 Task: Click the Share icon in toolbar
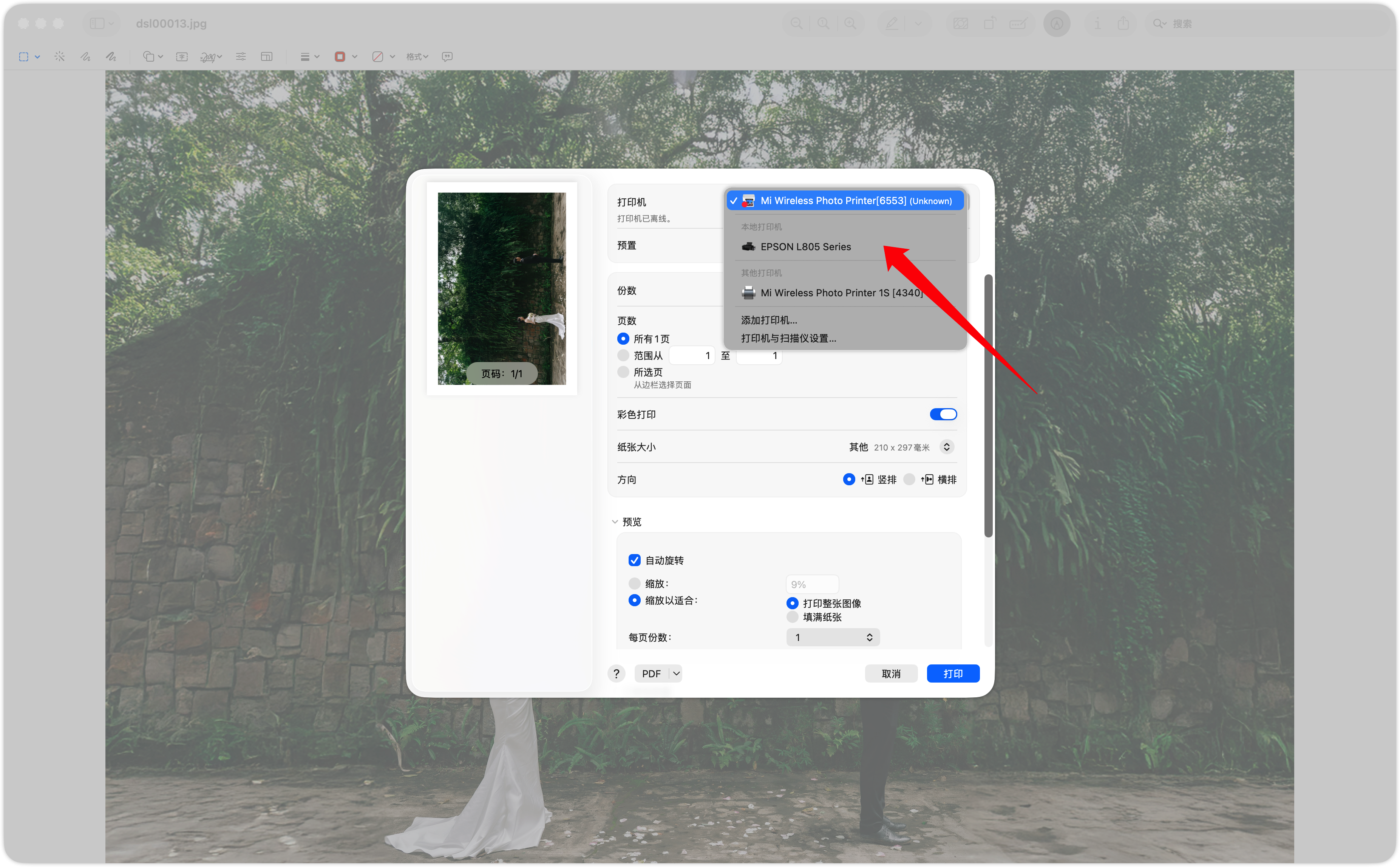(1123, 23)
